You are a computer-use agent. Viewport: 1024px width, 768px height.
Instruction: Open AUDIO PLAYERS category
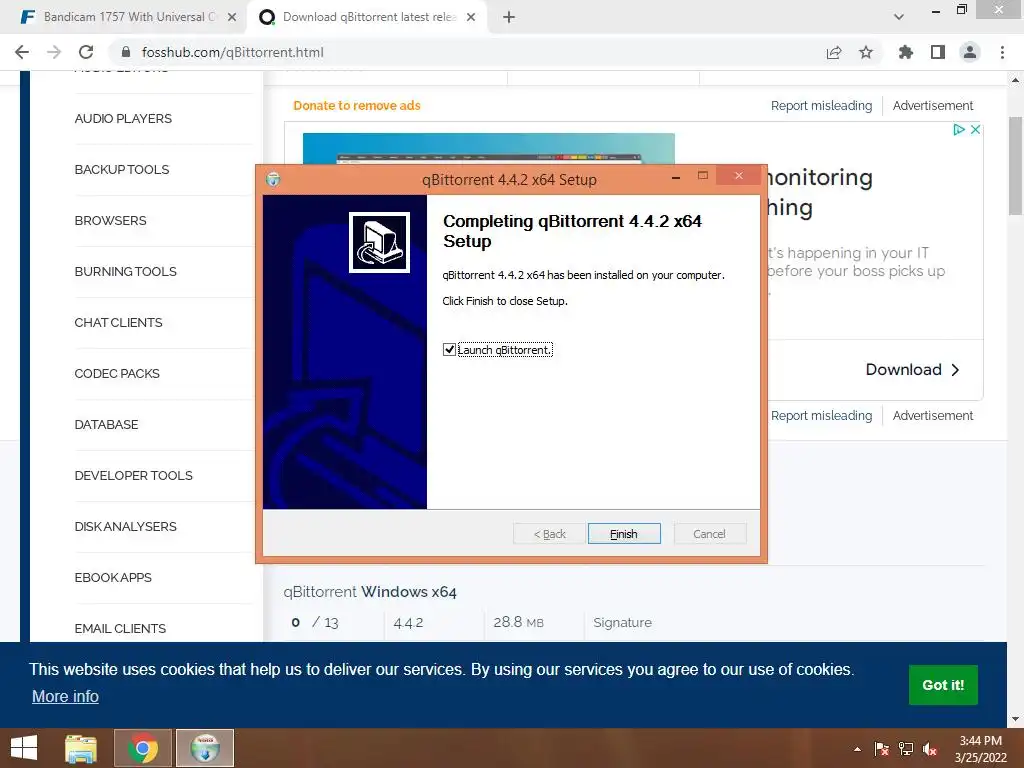tap(123, 119)
